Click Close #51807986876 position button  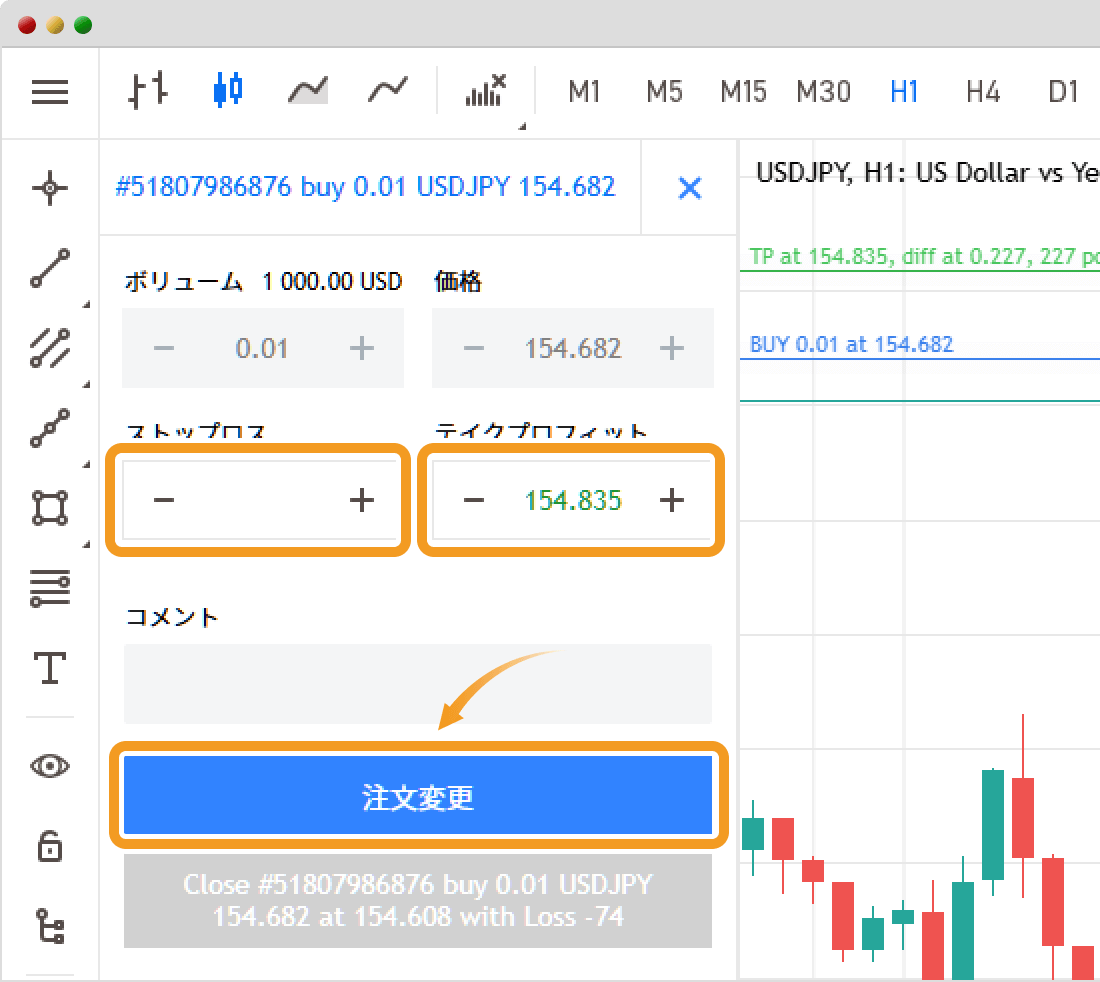tap(418, 901)
